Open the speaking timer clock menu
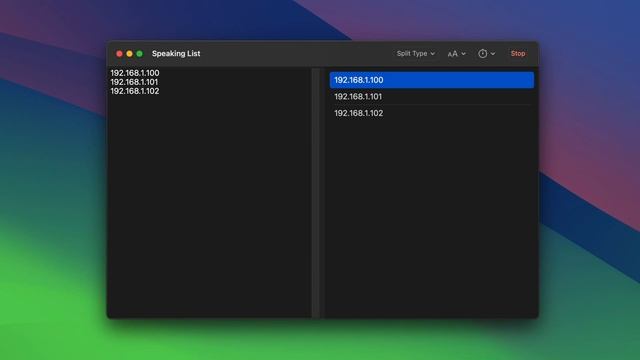Screen dimensions: 640x360 click(x=487, y=53)
